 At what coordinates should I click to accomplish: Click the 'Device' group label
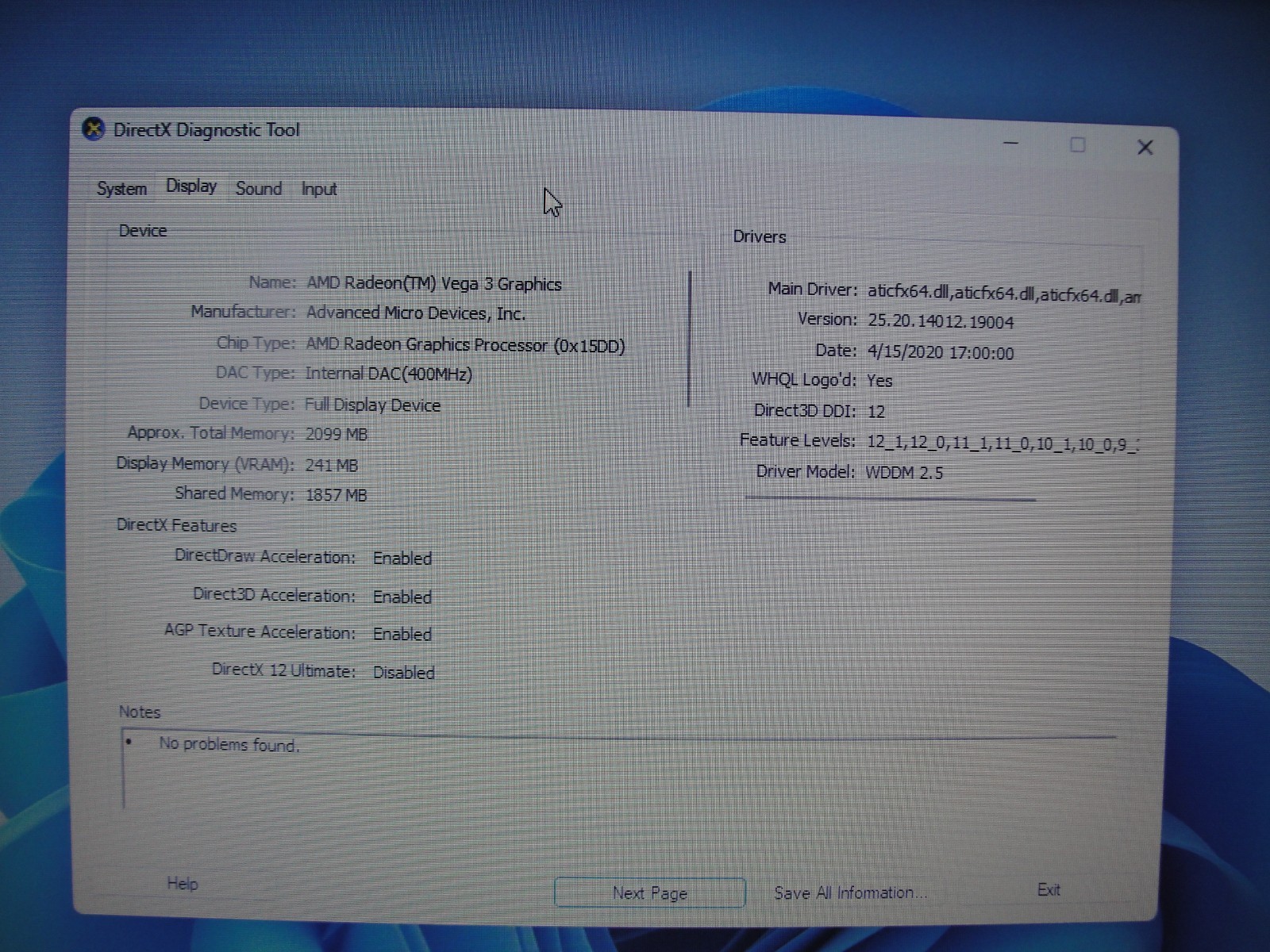[x=143, y=231]
